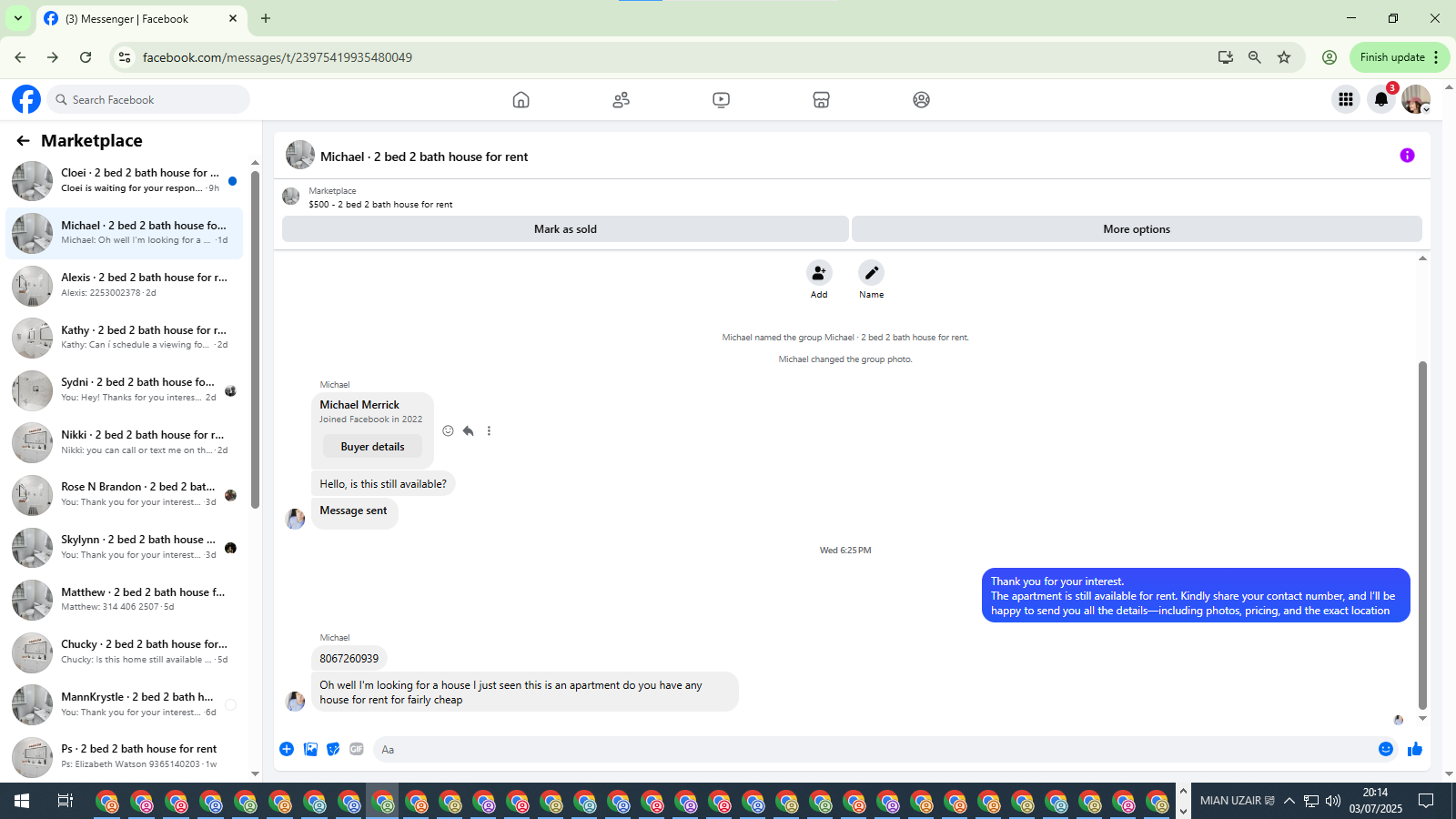Open Groups icon in top navigation
This screenshot has height=819, width=1456.
[921, 100]
